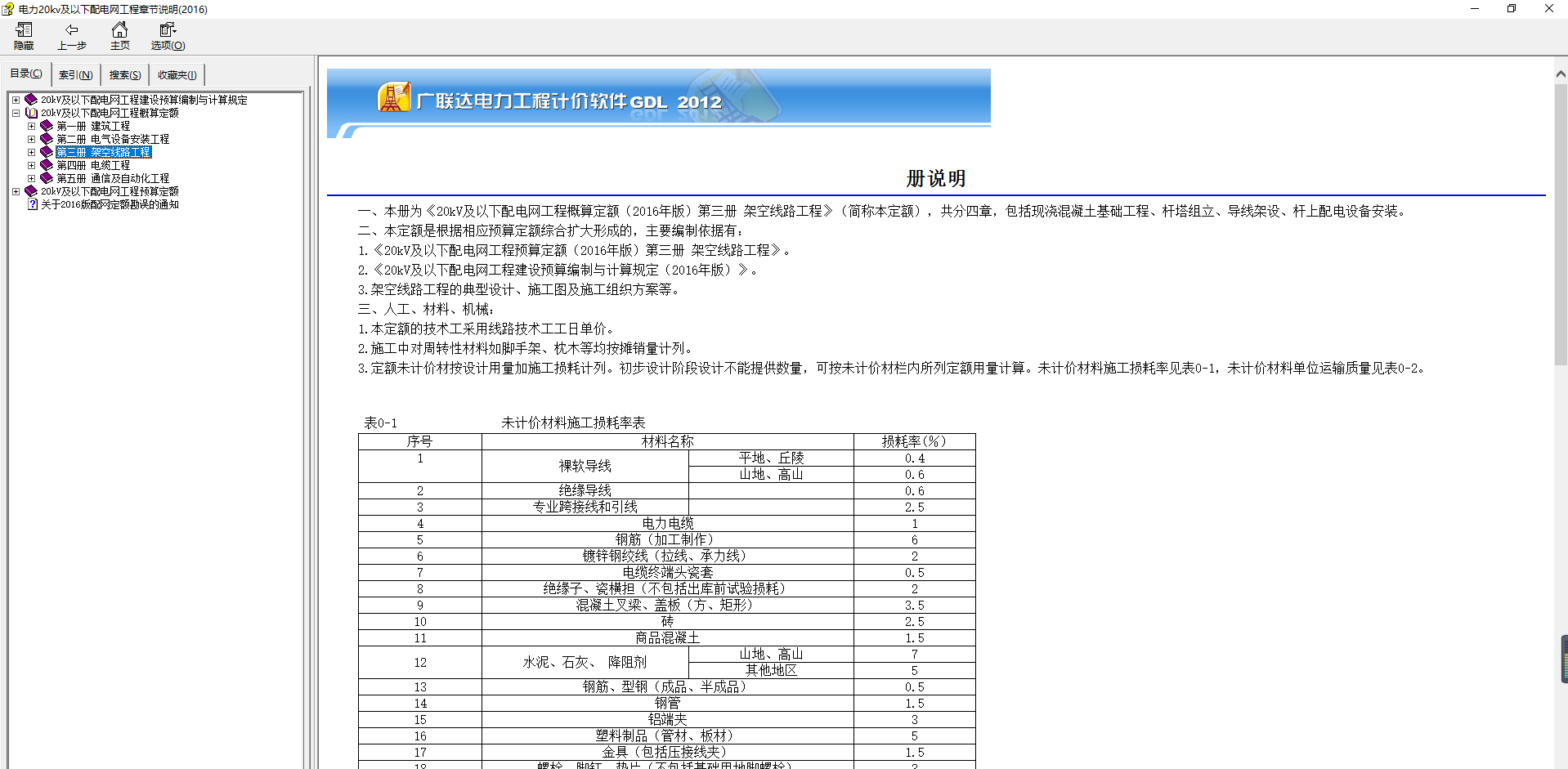
Task: Click table cell 塑料制品(管材、板材)
Action: point(667,735)
